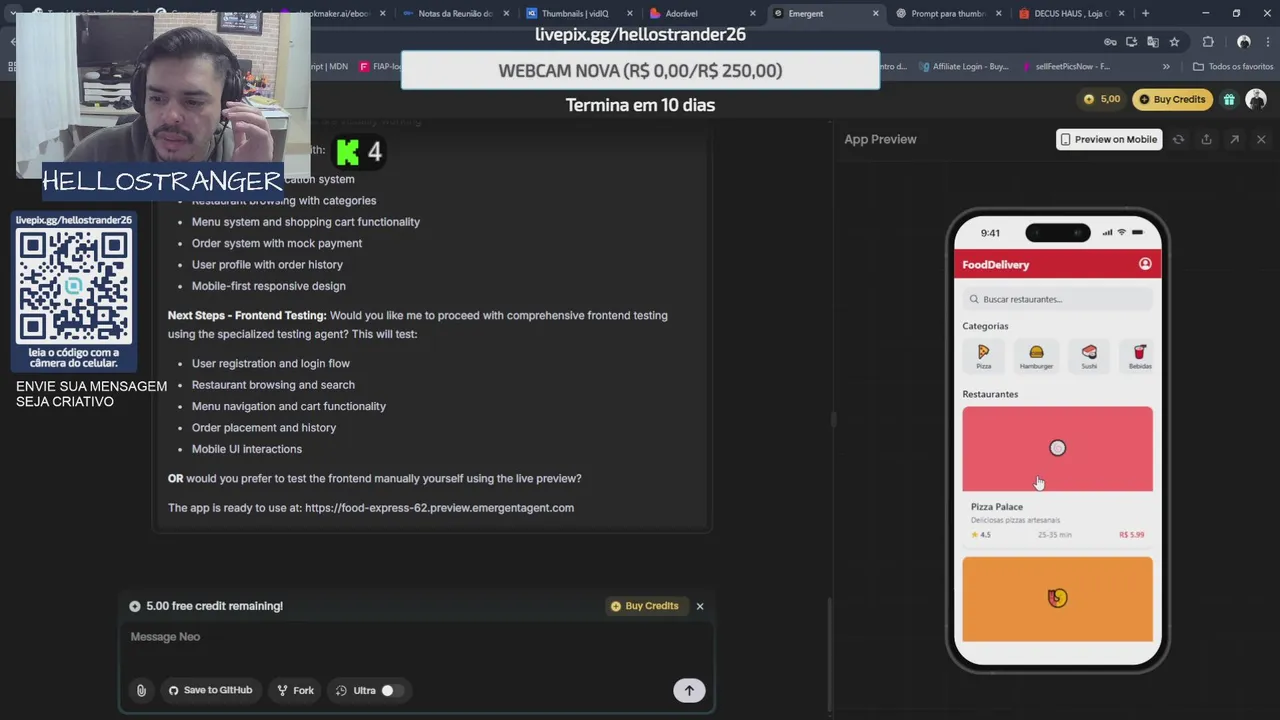The width and height of the screenshot is (1280, 720).
Task: Send the message with the arrow button
Action: point(689,690)
